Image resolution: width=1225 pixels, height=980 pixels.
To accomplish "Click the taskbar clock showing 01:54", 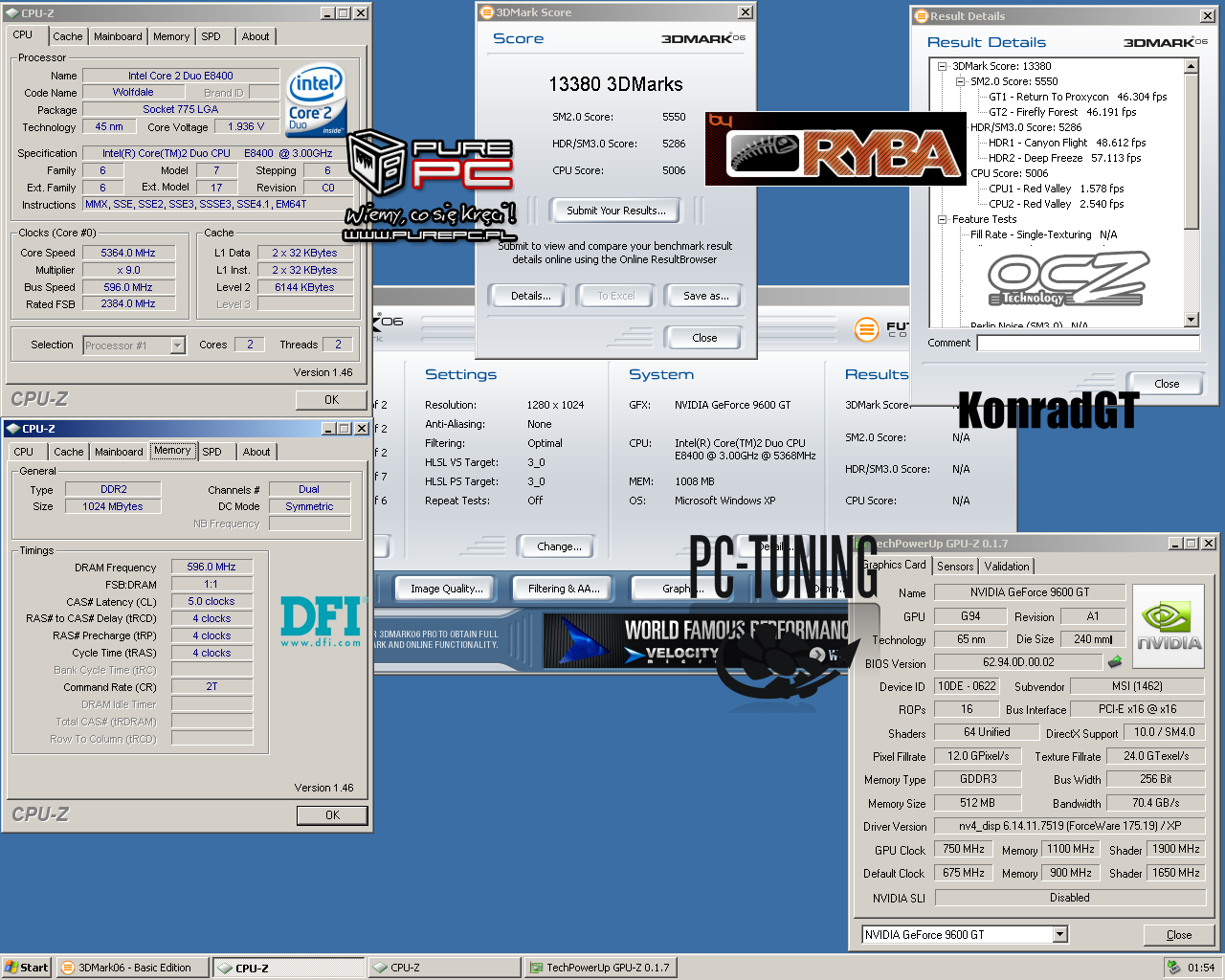I will tap(1201, 968).
